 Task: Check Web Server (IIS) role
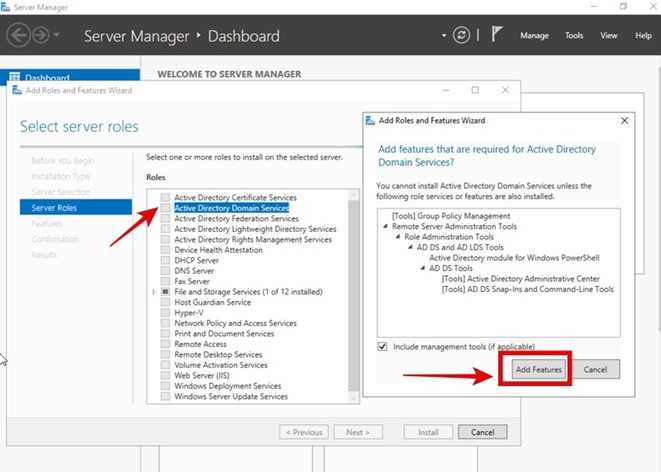(165, 375)
